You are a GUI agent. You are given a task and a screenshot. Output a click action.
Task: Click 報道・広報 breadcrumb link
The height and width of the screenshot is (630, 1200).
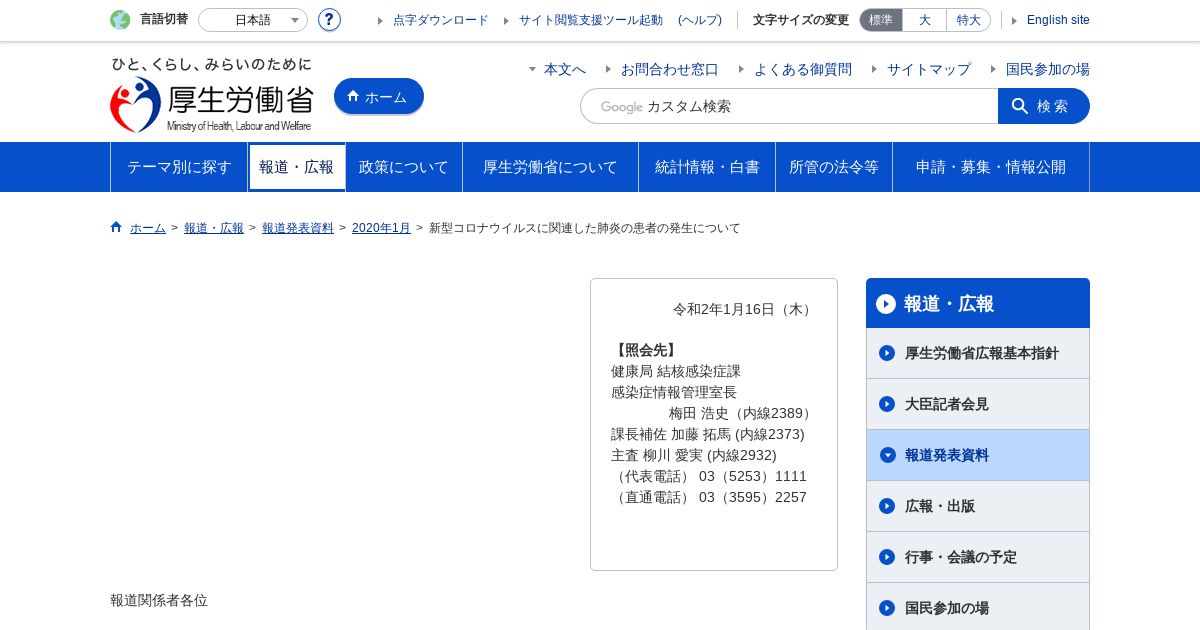[x=214, y=228]
